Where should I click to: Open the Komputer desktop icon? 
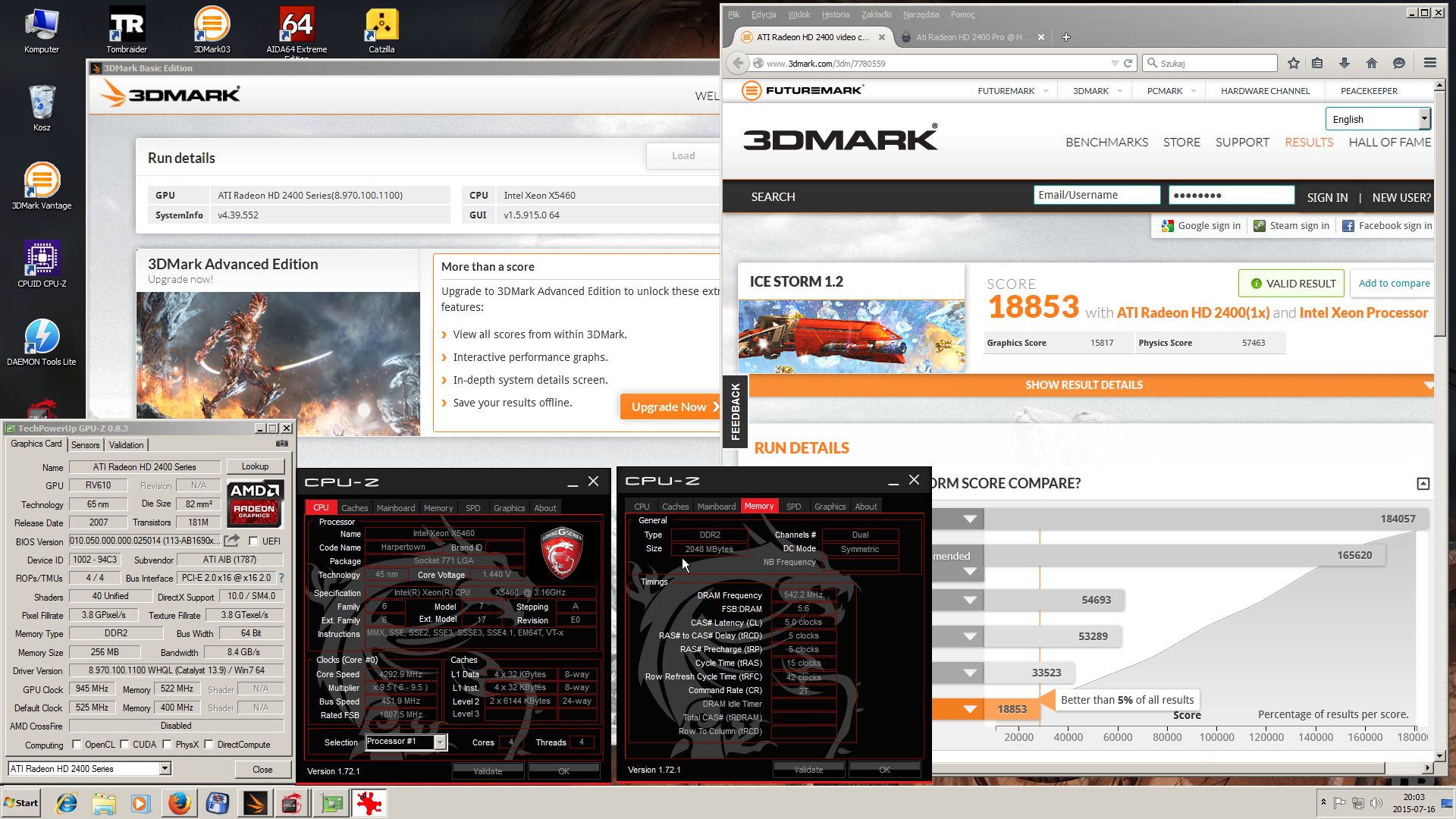[x=42, y=30]
